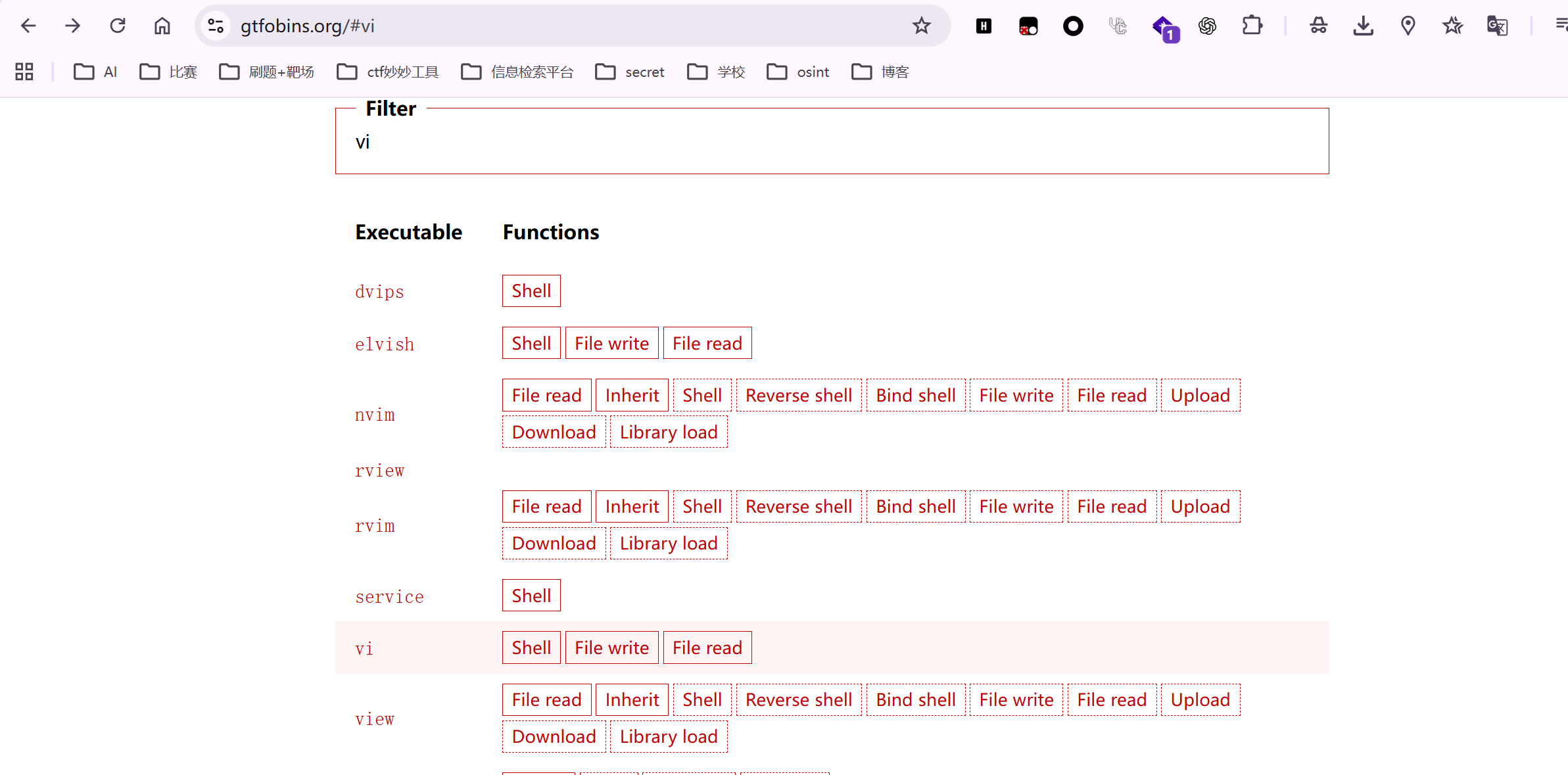
Task: Click the Filter input containing vi
Action: click(x=832, y=143)
